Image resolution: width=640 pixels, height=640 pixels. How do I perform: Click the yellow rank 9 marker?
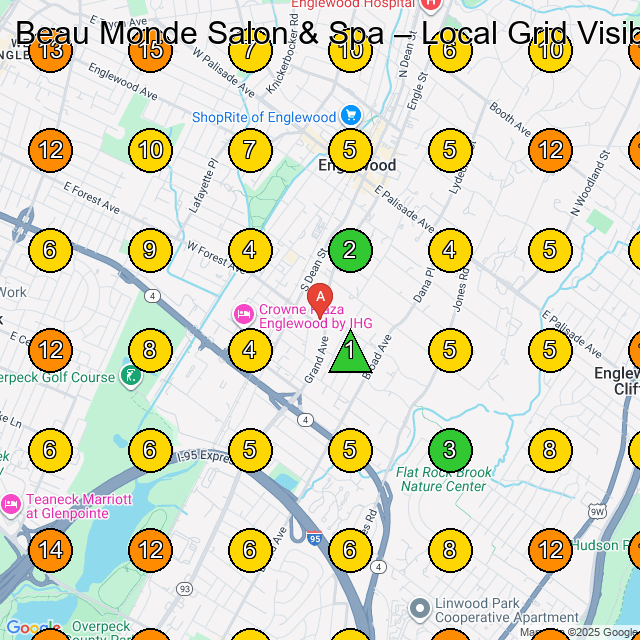(150, 250)
